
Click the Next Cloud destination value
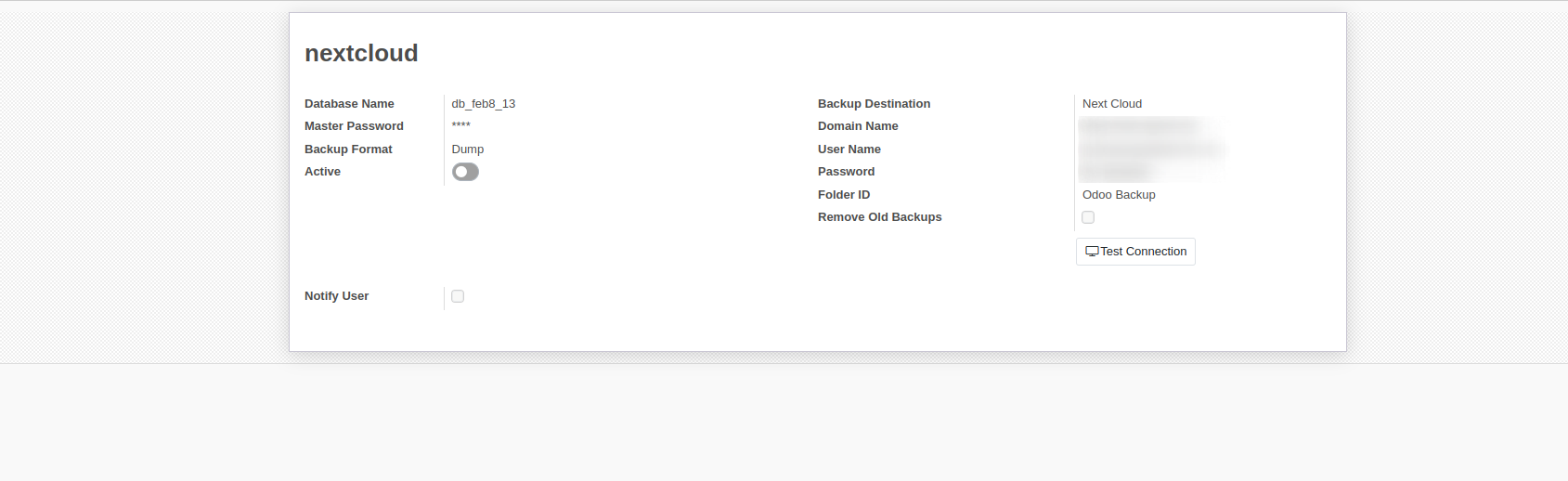[1112, 104]
